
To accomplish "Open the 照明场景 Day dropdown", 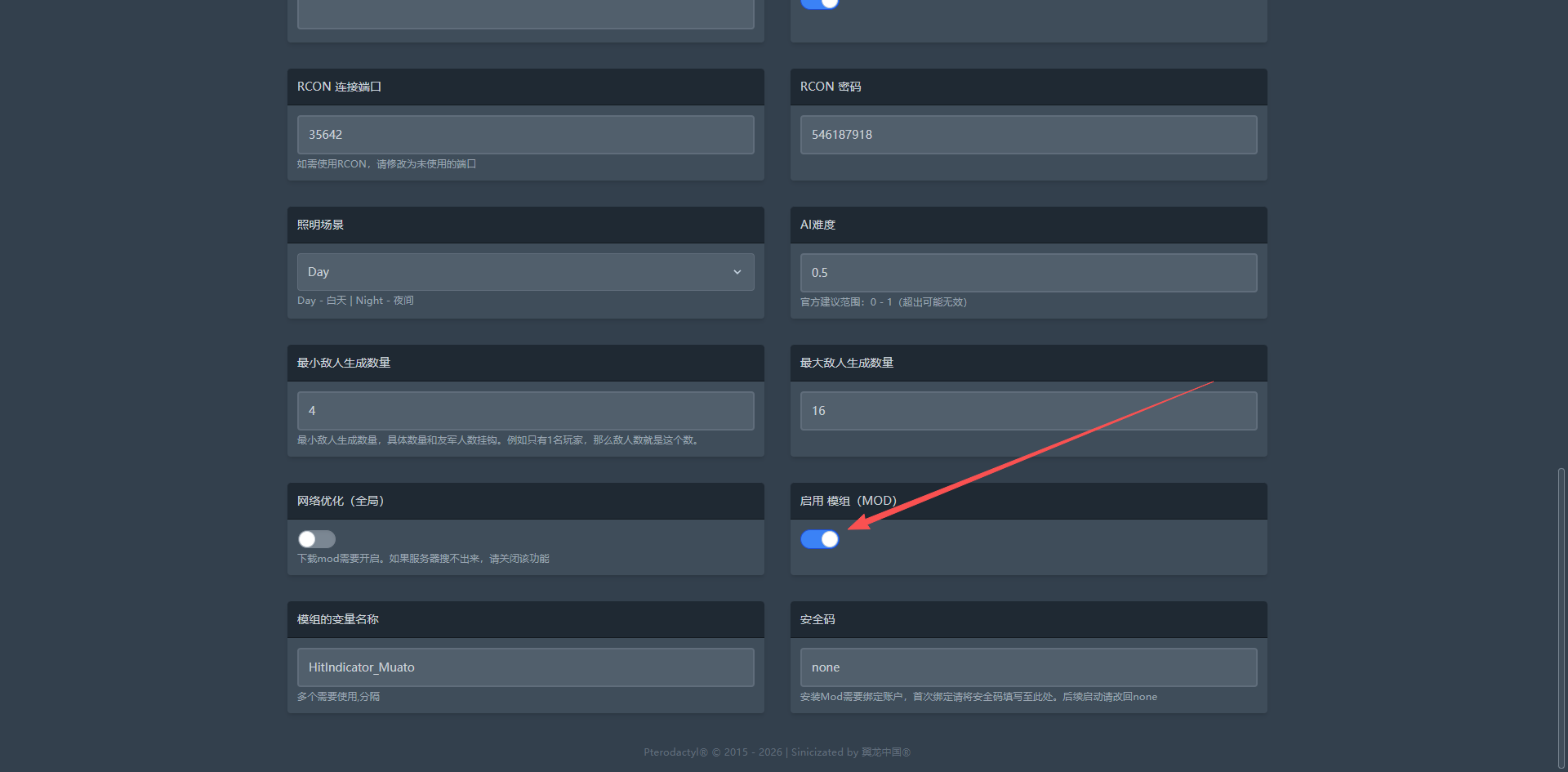I will [x=525, y=272].
